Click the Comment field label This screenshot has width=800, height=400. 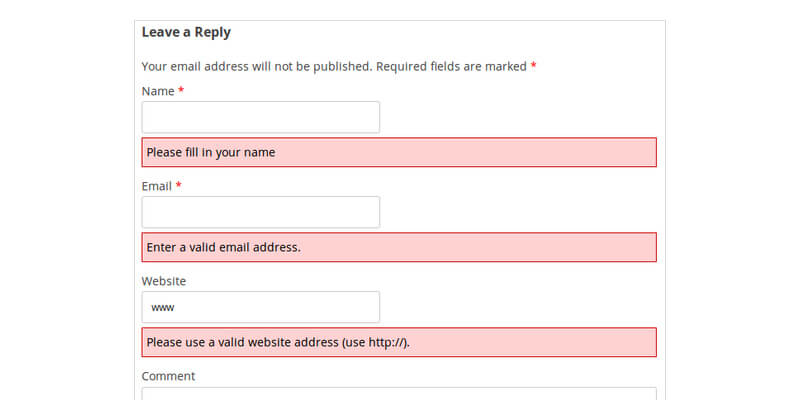click(x=168, y=376)
